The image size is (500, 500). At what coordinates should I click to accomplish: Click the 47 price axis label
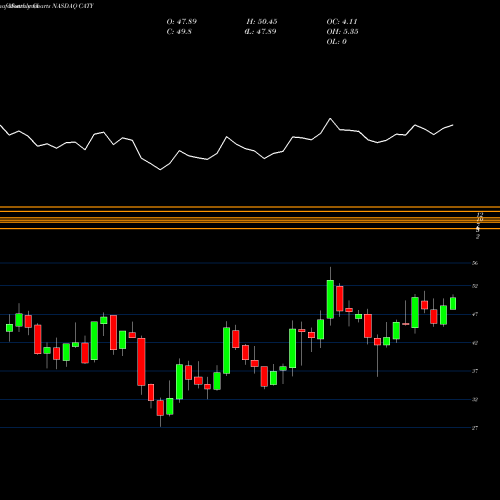(475, 314)
